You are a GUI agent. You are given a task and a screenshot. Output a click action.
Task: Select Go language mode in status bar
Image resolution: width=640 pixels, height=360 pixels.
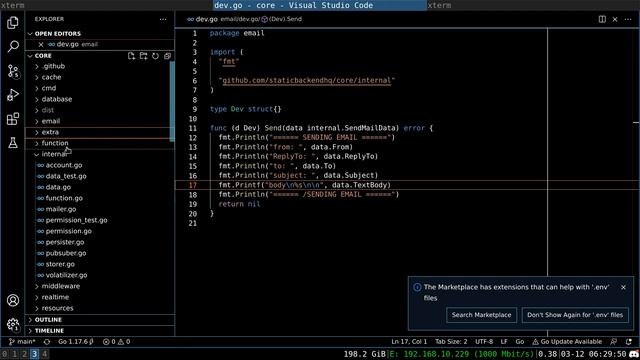coord(520,342)
